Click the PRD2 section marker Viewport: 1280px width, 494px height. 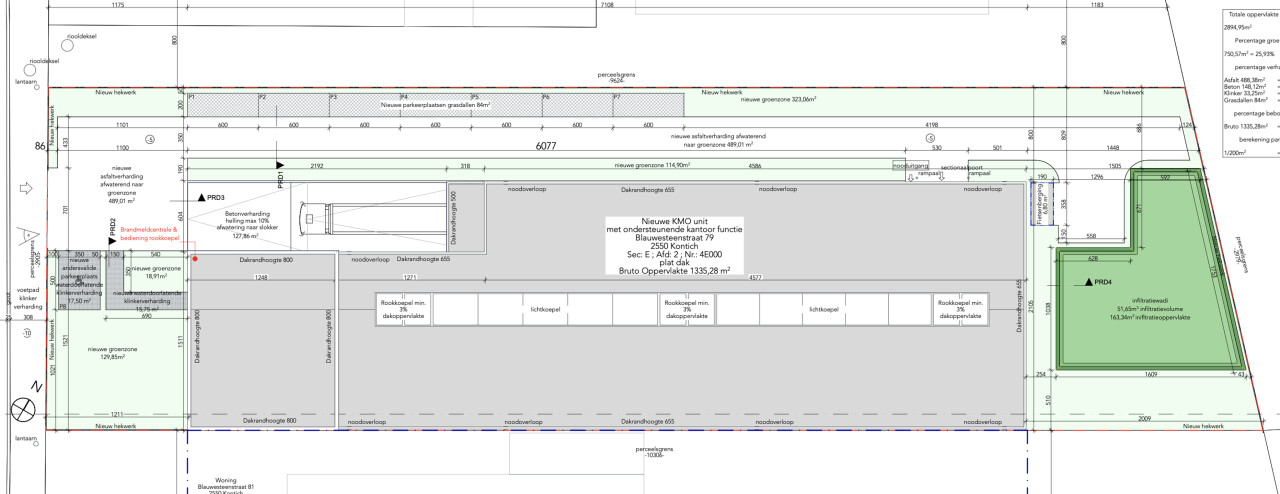point(112,242)
